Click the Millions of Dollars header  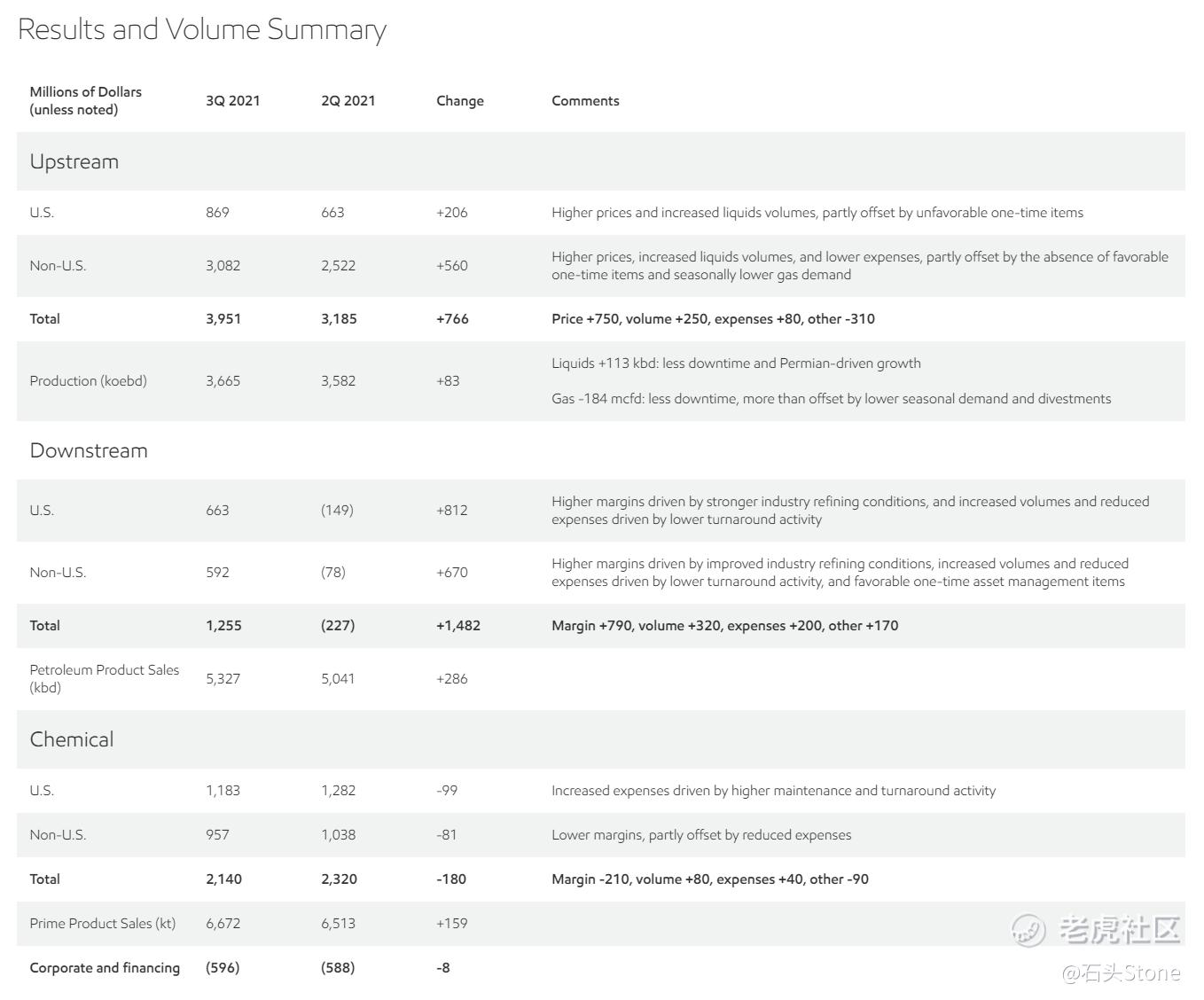click(85, 100)
